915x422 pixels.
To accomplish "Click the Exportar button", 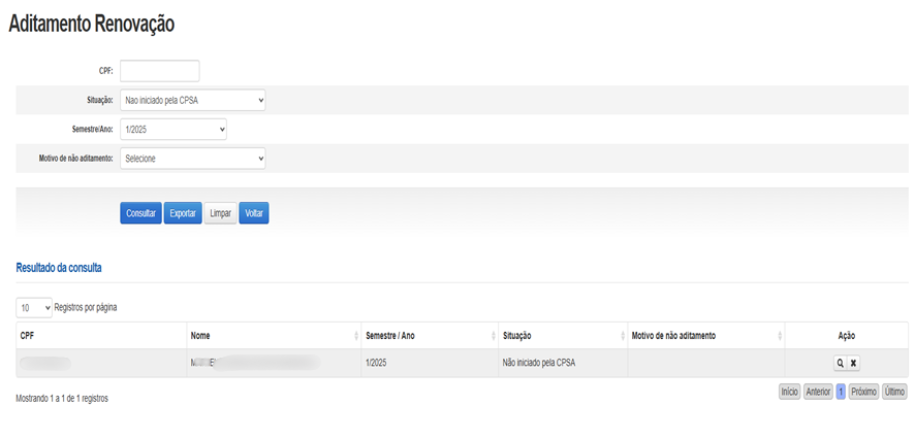I will click(x=182, y=213).
